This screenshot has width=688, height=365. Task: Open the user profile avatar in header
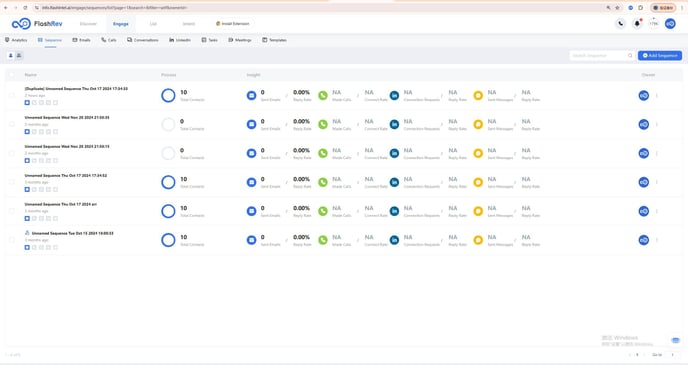[x=670, y=24]
